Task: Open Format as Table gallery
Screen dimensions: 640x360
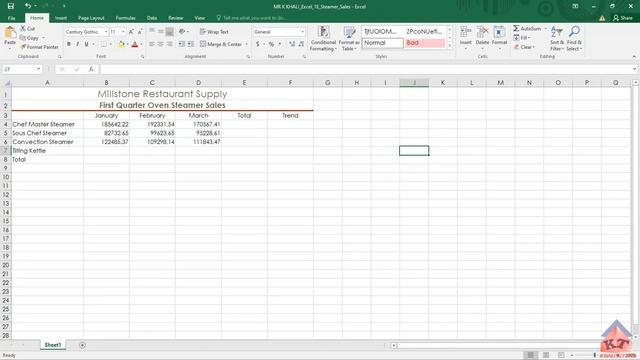Action: pos(349,38)
